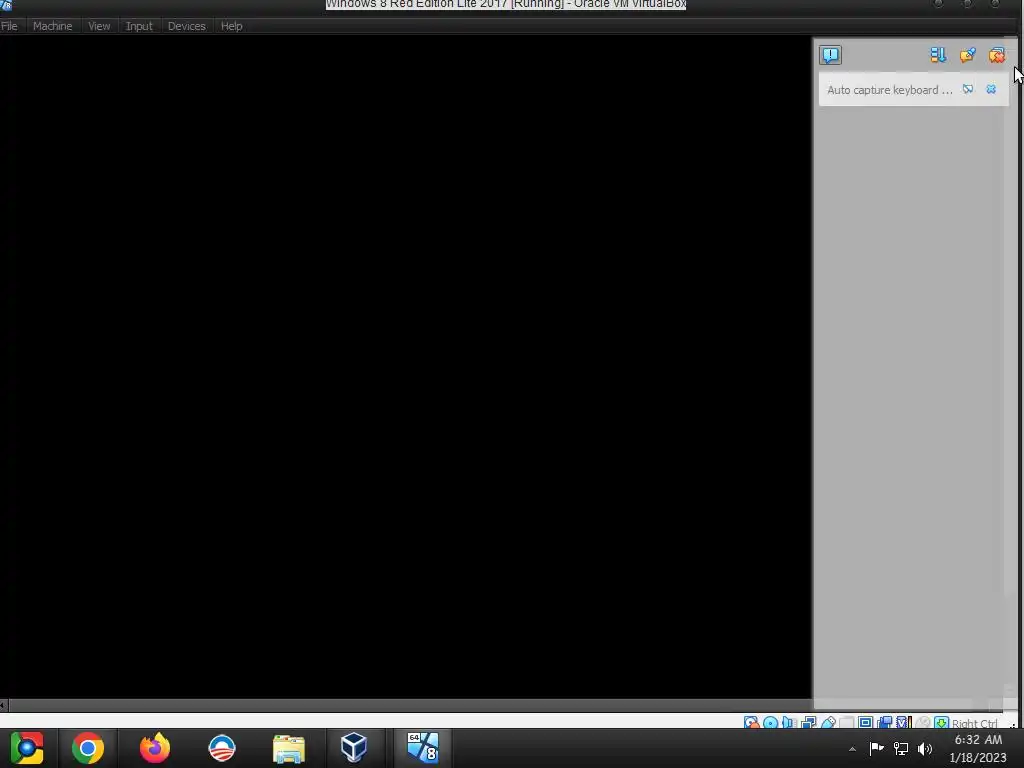Screen dimensions: 1024x768
Task: Click the running Windows 8 VM taskbar icon
Action: (423, 748)
